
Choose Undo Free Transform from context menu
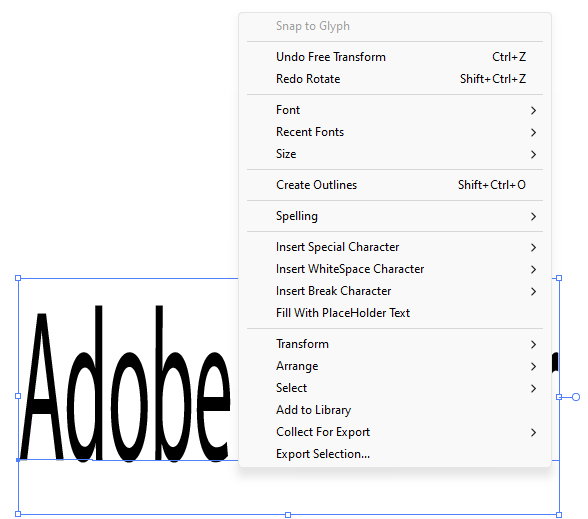click(395, 57)
